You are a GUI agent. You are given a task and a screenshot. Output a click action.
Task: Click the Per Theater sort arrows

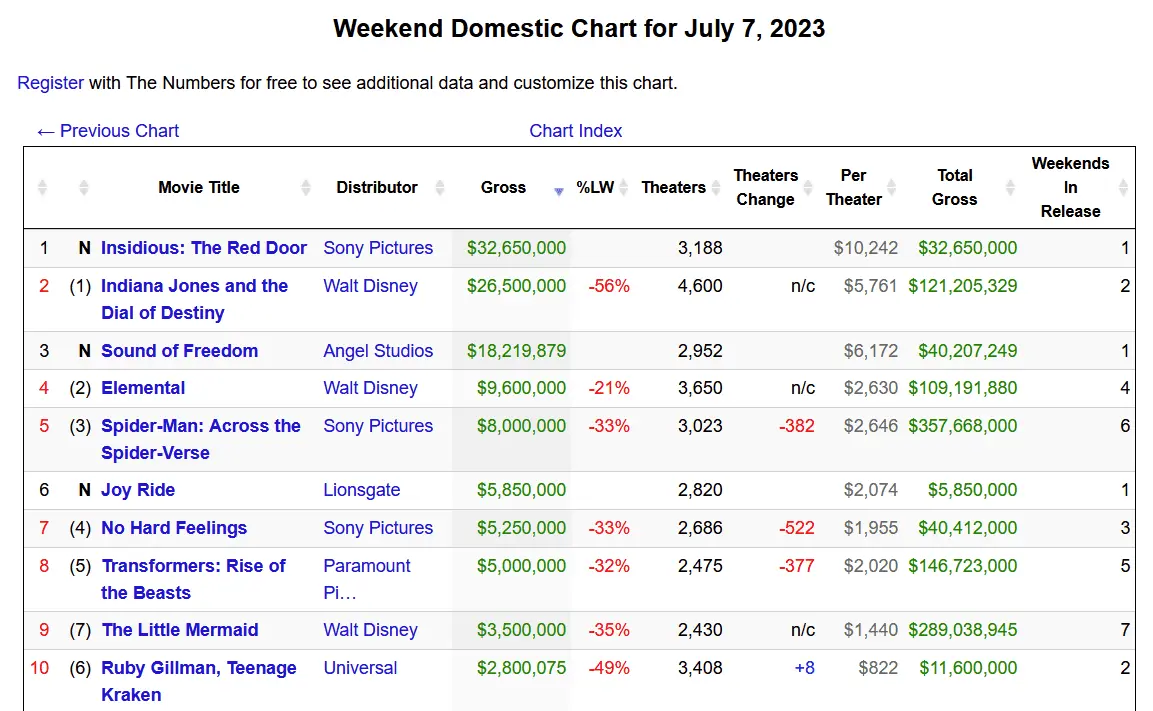892,188
